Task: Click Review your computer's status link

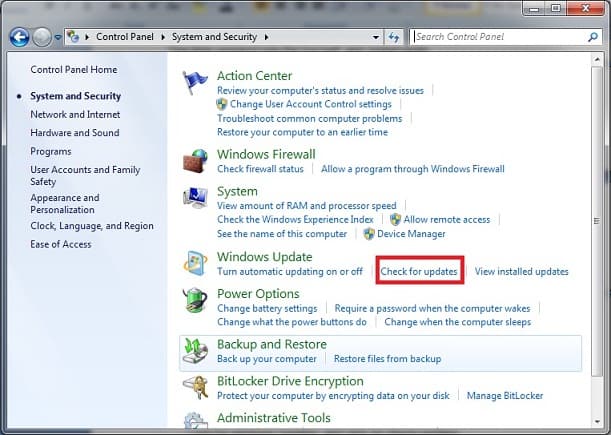Action: (320, 90)
